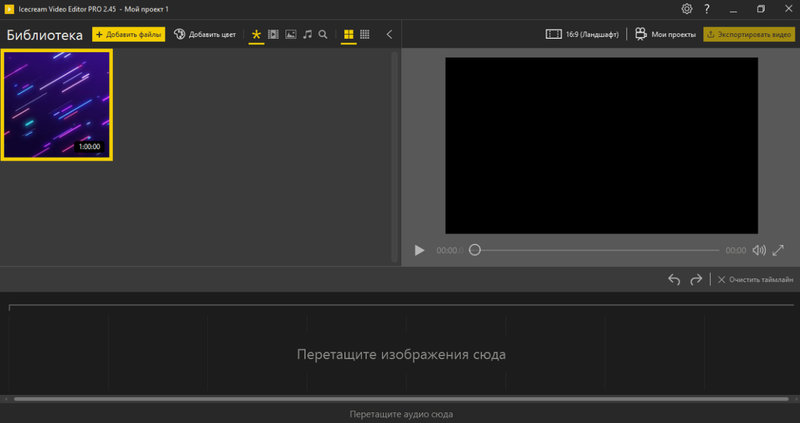Filter library by video files

tap(273, 34)
